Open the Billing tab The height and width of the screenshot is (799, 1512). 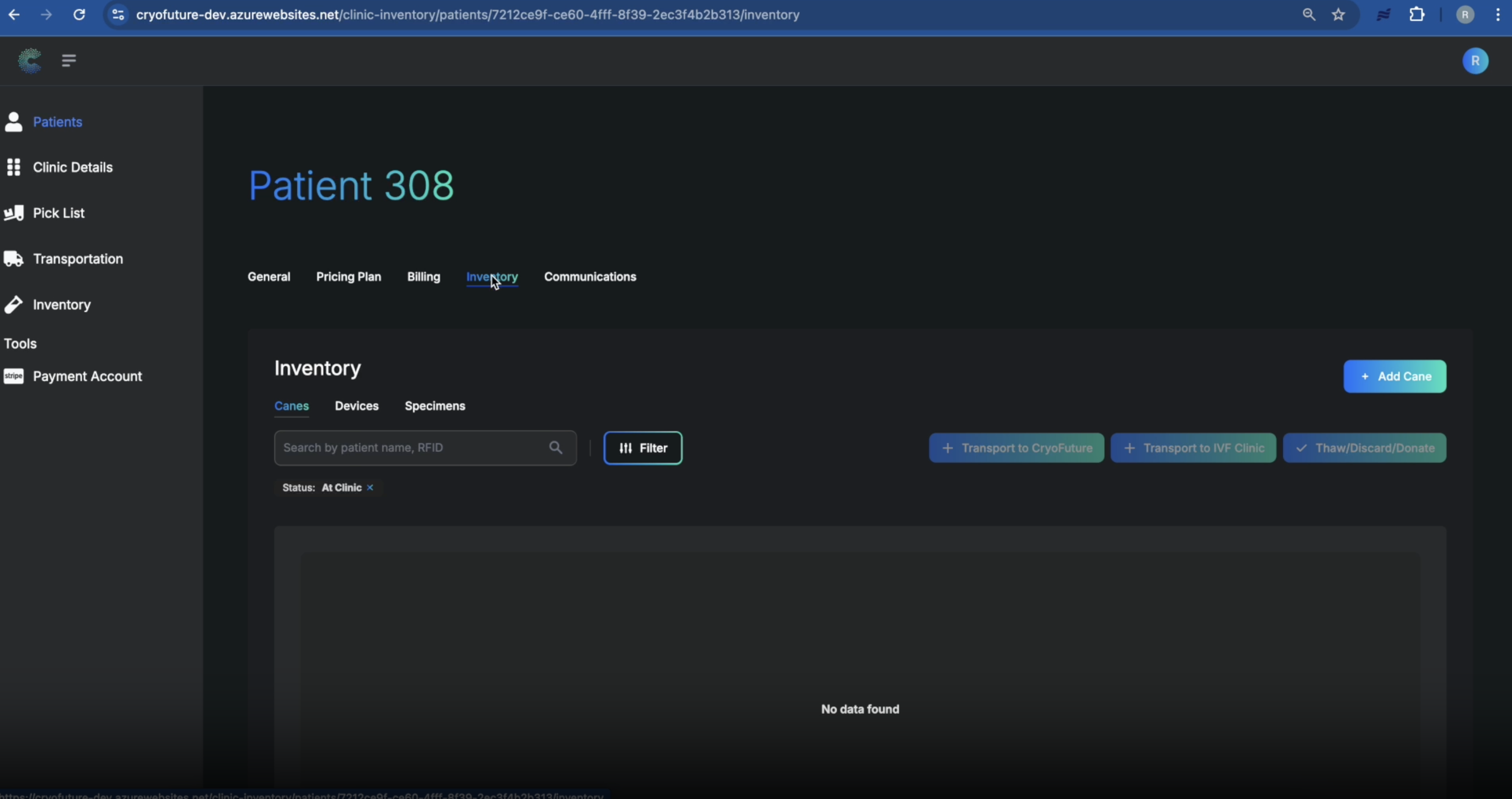click(423, 277)
